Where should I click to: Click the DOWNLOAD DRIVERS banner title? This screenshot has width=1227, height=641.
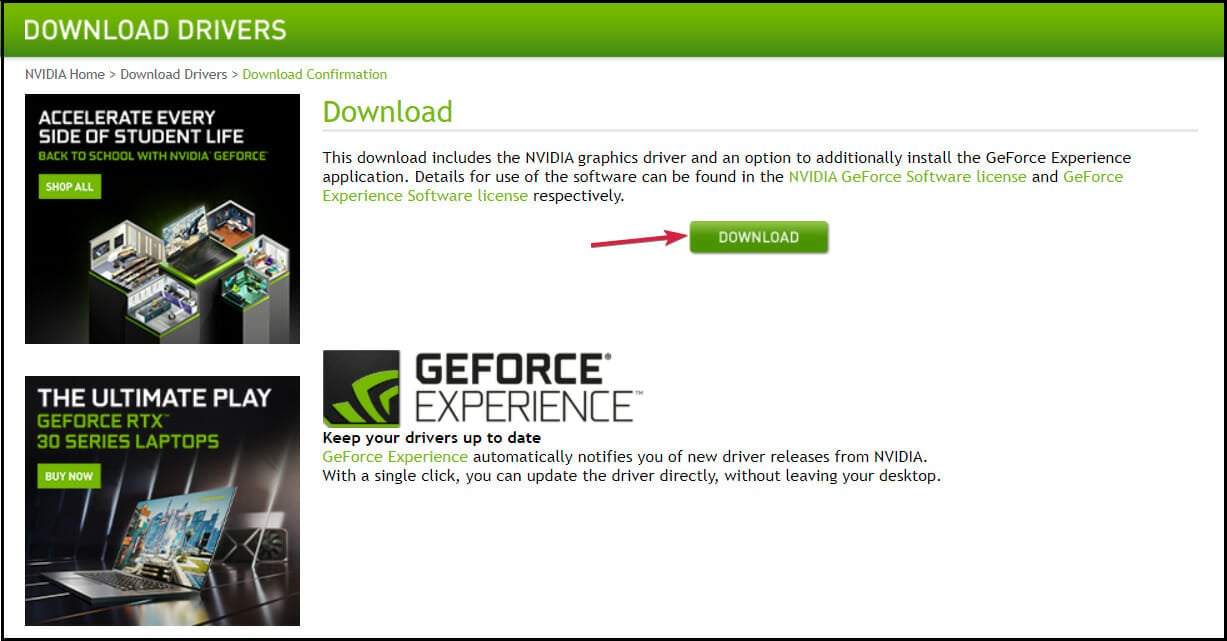click(x=155, y=30)
